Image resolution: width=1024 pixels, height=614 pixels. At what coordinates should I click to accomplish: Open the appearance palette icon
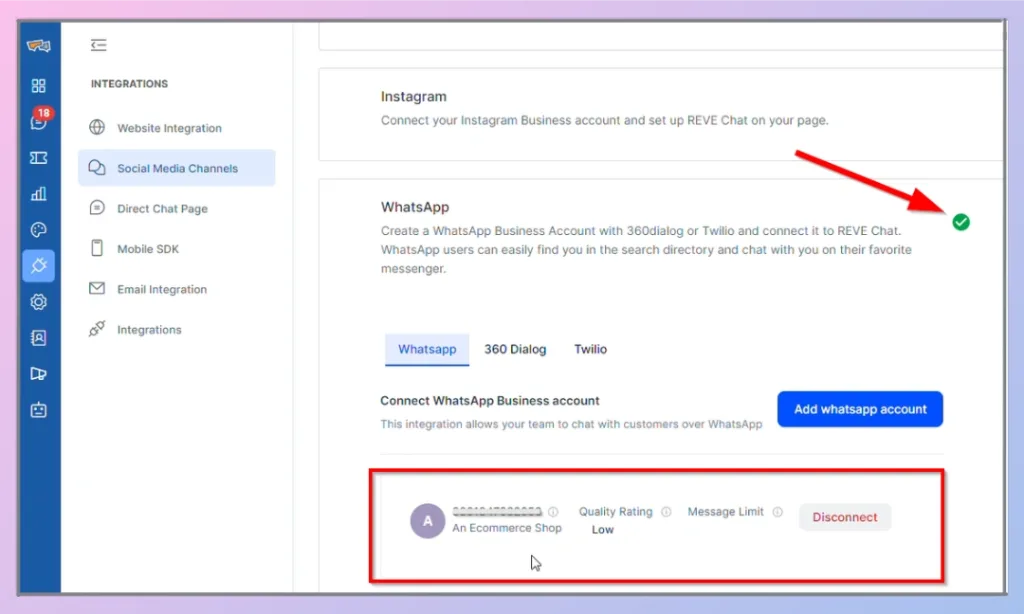(x=39, y=230)
